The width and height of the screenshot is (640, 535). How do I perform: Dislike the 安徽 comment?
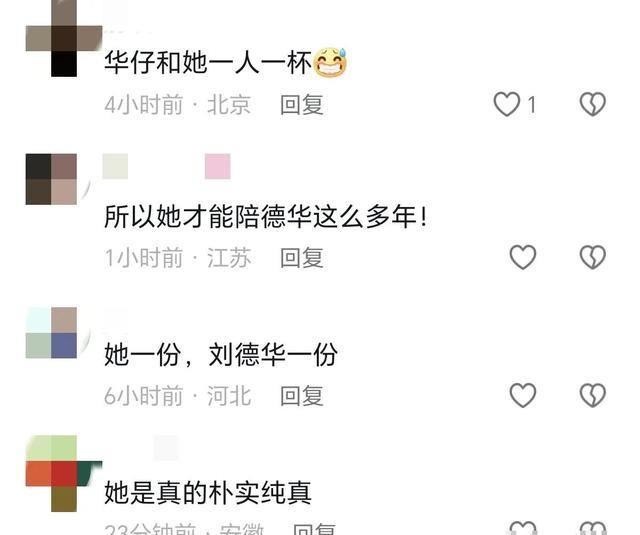(593, 528)
